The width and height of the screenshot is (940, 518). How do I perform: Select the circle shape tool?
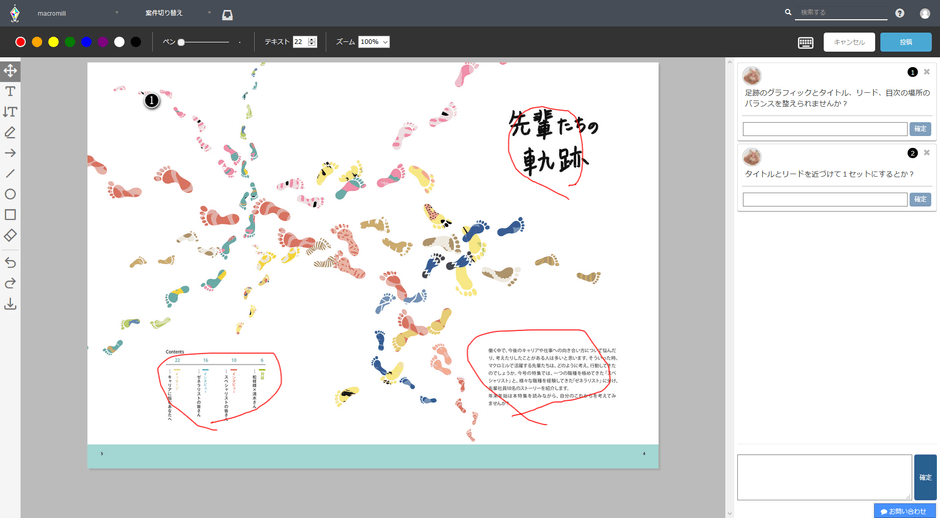(x=10, y=194)
